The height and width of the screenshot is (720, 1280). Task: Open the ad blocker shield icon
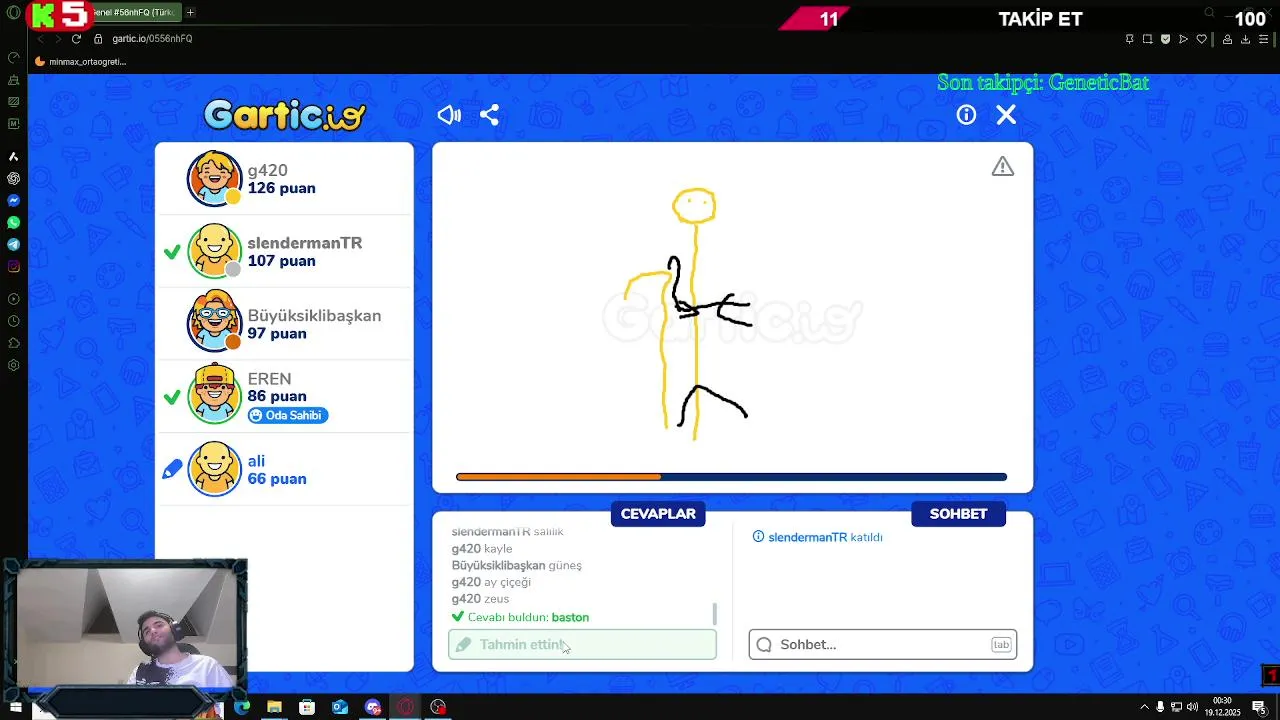[x=1165, y=39]
